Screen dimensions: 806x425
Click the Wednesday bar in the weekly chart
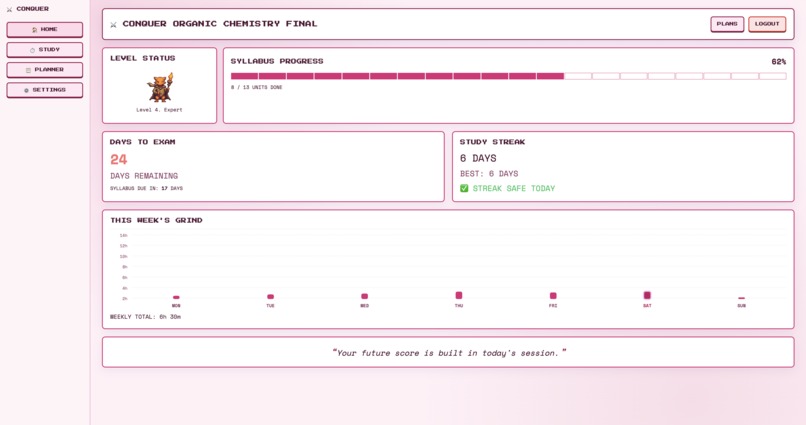(x=364, y=296)
